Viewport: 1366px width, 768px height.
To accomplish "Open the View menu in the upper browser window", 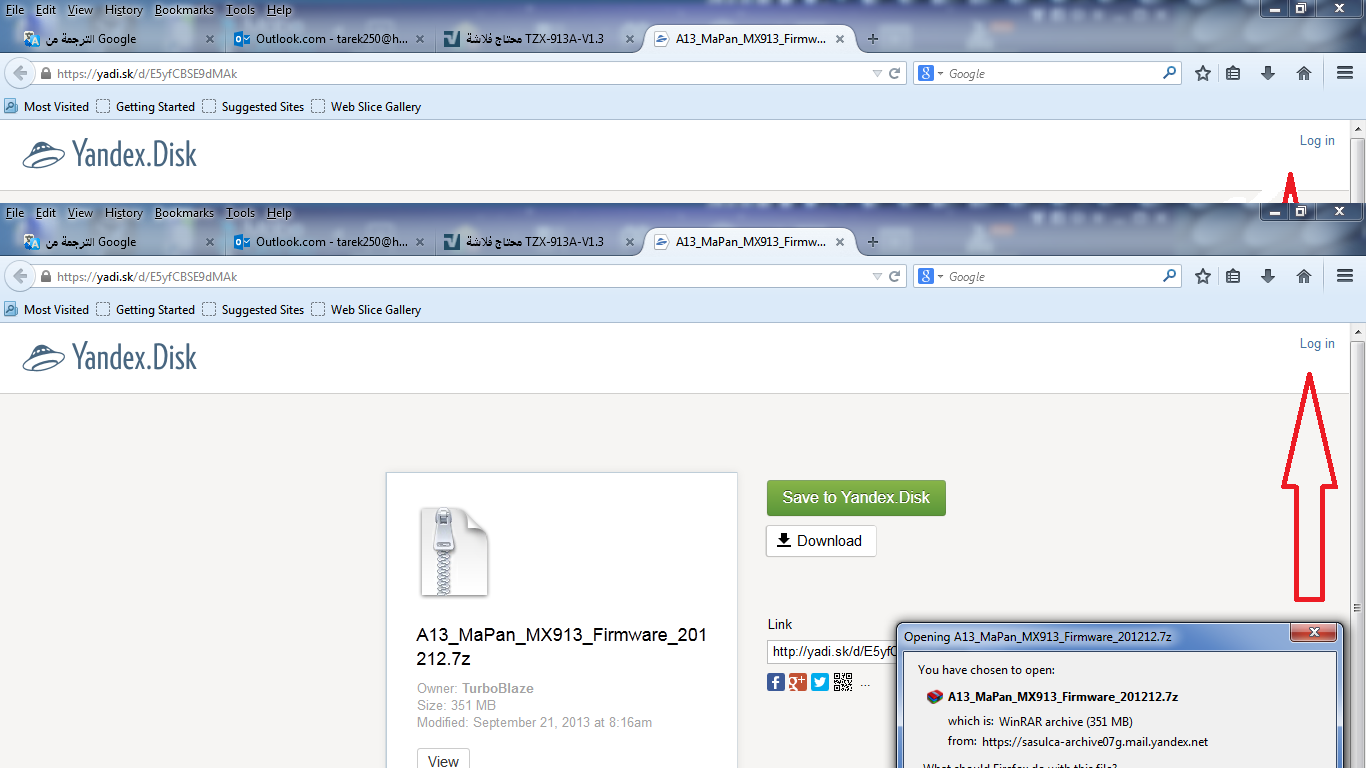I will click(80, 10).
